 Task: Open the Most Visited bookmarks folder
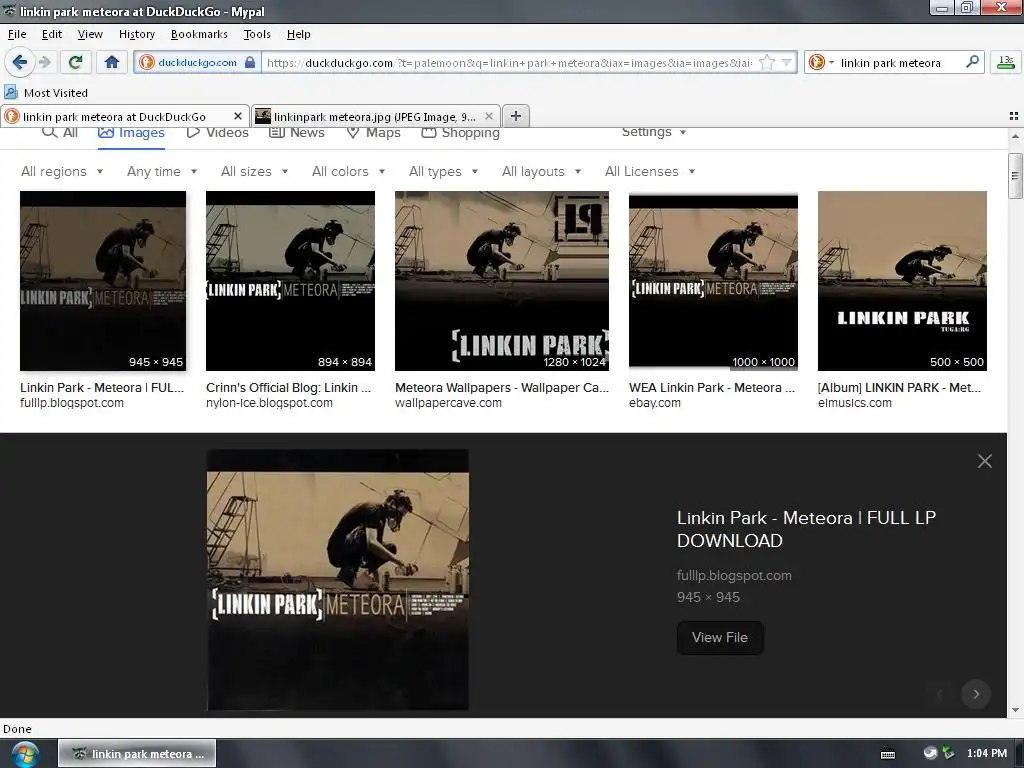click(46, 93)
